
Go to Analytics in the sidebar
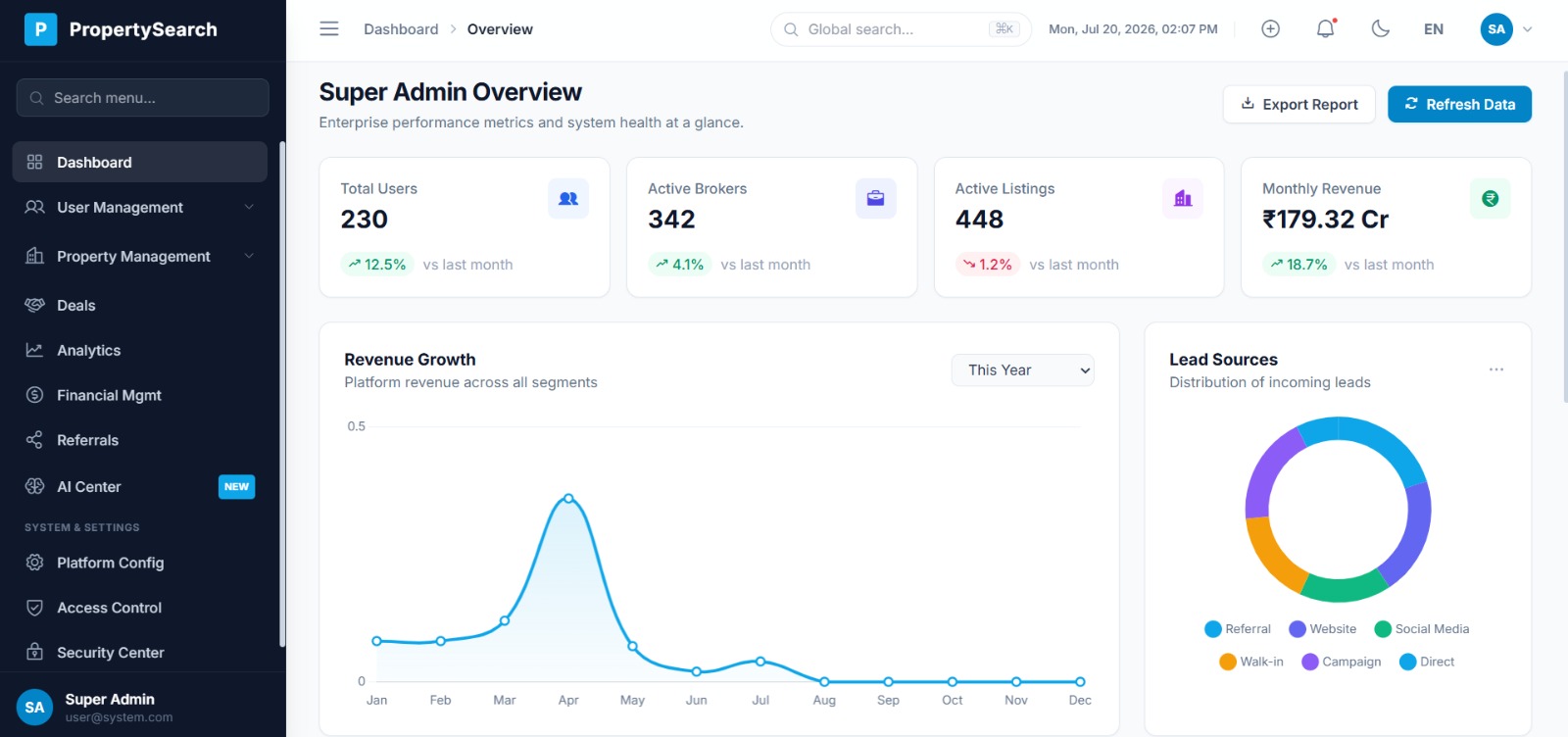(x=140, y=351)
